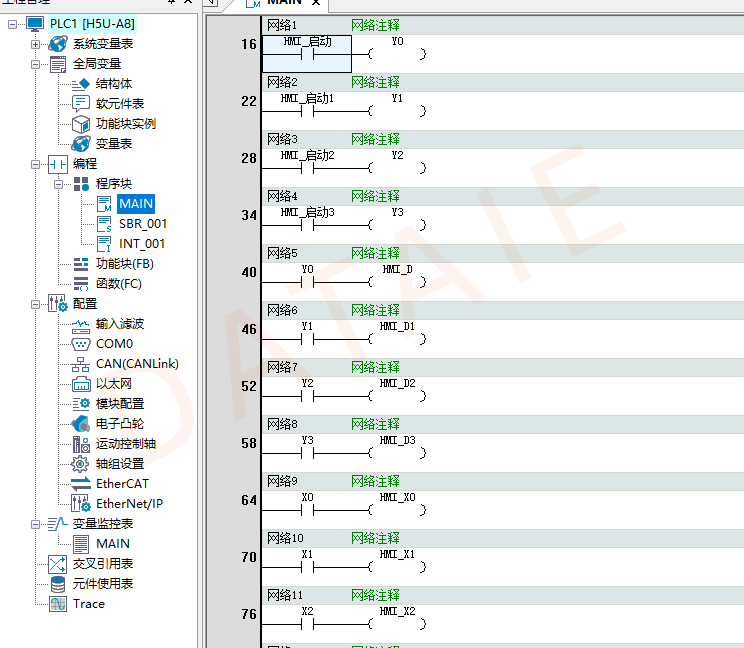The image size is (744, 648).
Task: Click the 功能块实例 cube icon
Action: (x=81, y=124)
